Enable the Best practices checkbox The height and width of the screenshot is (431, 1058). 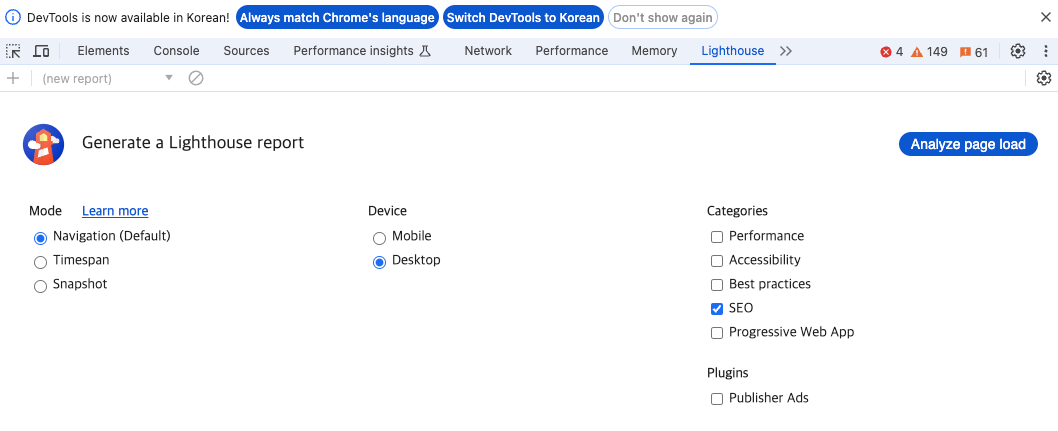(717, 285)
